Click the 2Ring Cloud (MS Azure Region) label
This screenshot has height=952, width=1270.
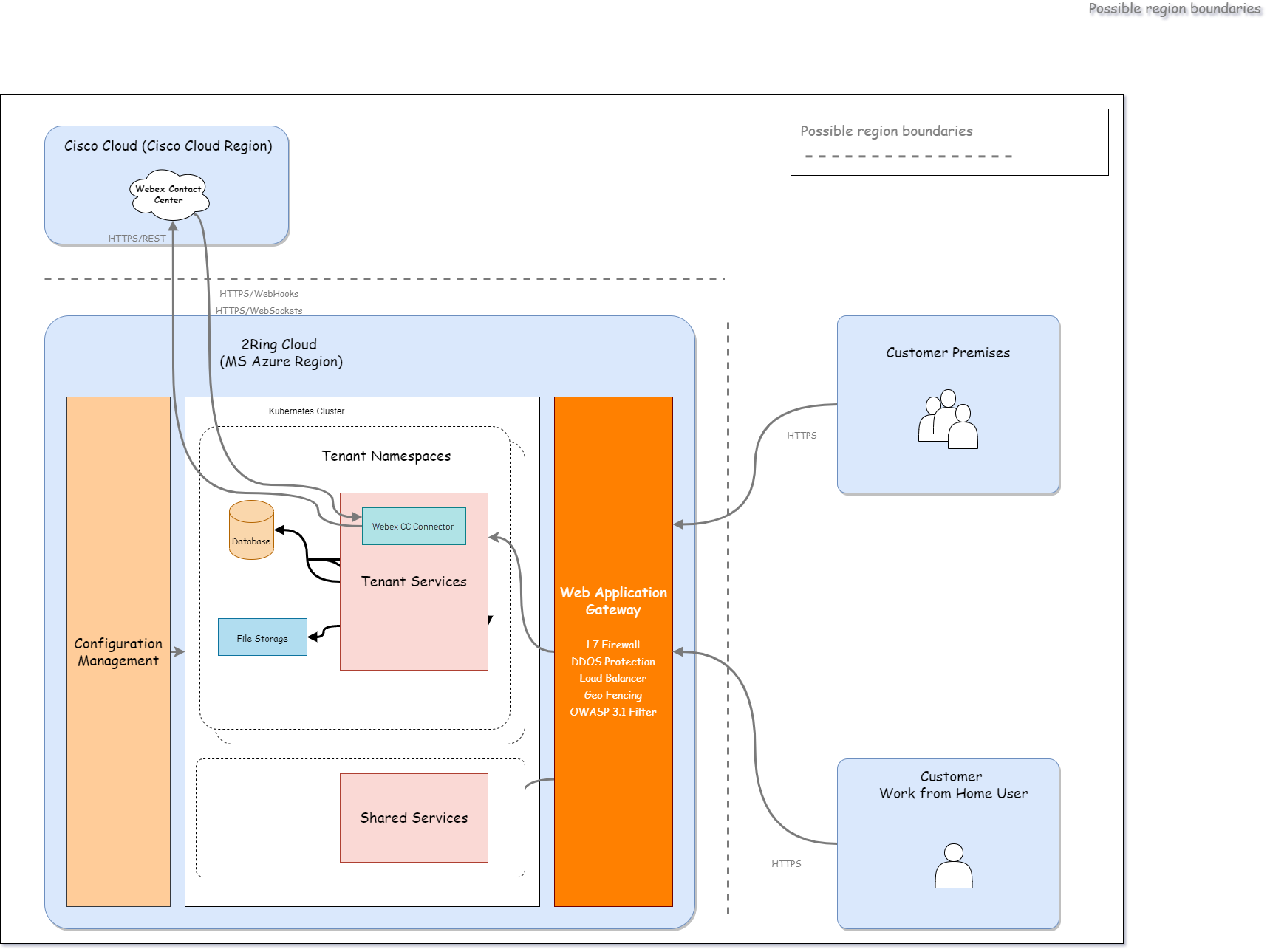pos(281,353)
